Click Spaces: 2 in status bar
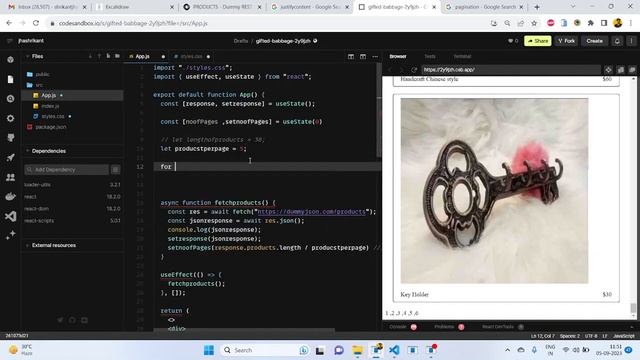 coord(570,336)
